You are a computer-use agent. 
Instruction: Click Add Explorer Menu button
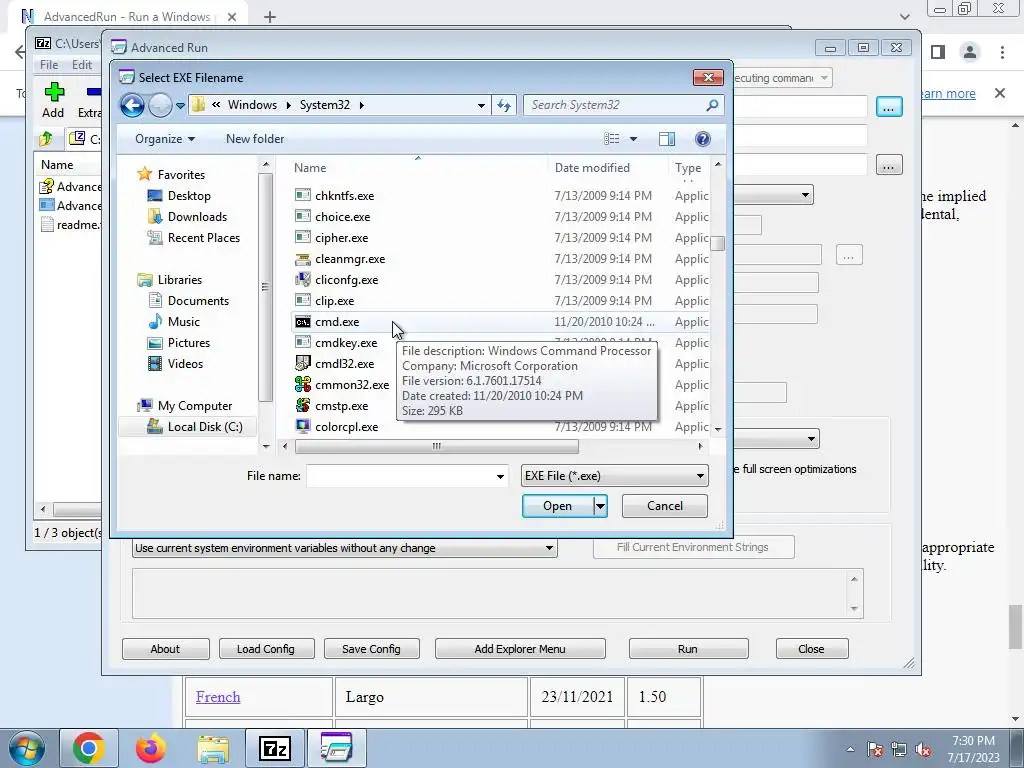pyautogui.click(x=520, y=648)
